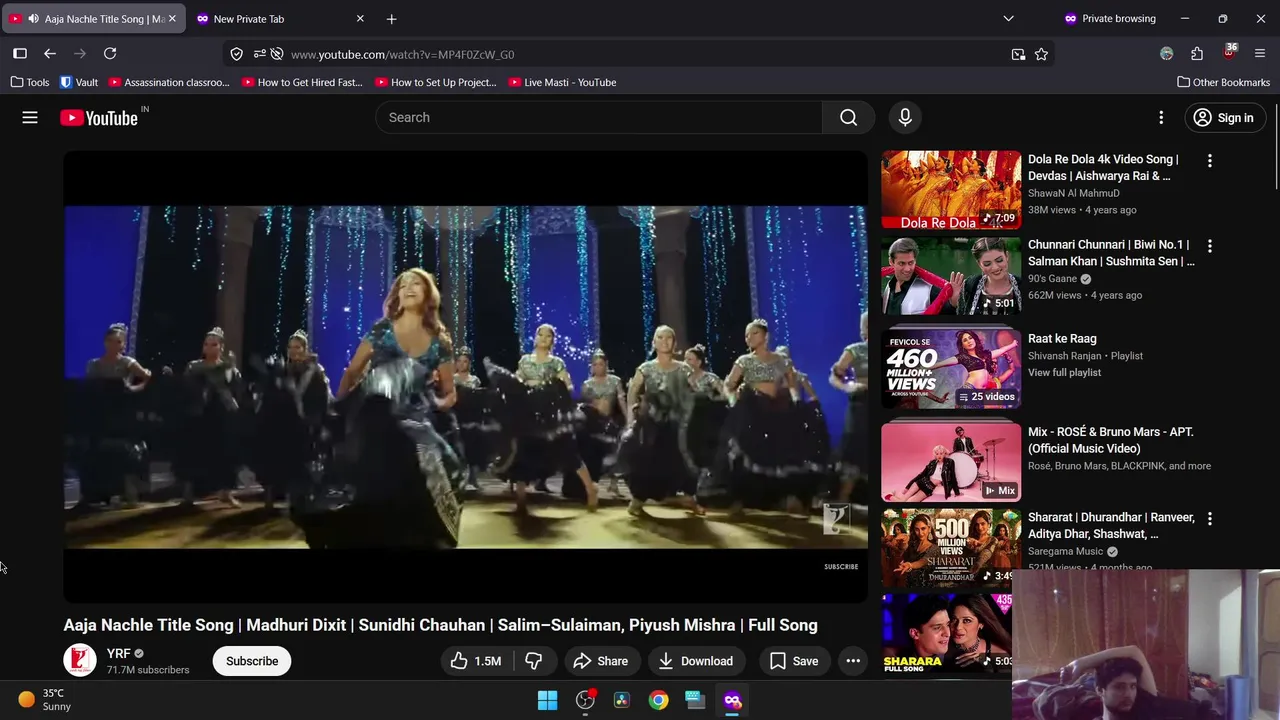Mute the Aaja Nachle tab audio
Viewport: 1280px width, 720px height.
(x=33, y=19)
